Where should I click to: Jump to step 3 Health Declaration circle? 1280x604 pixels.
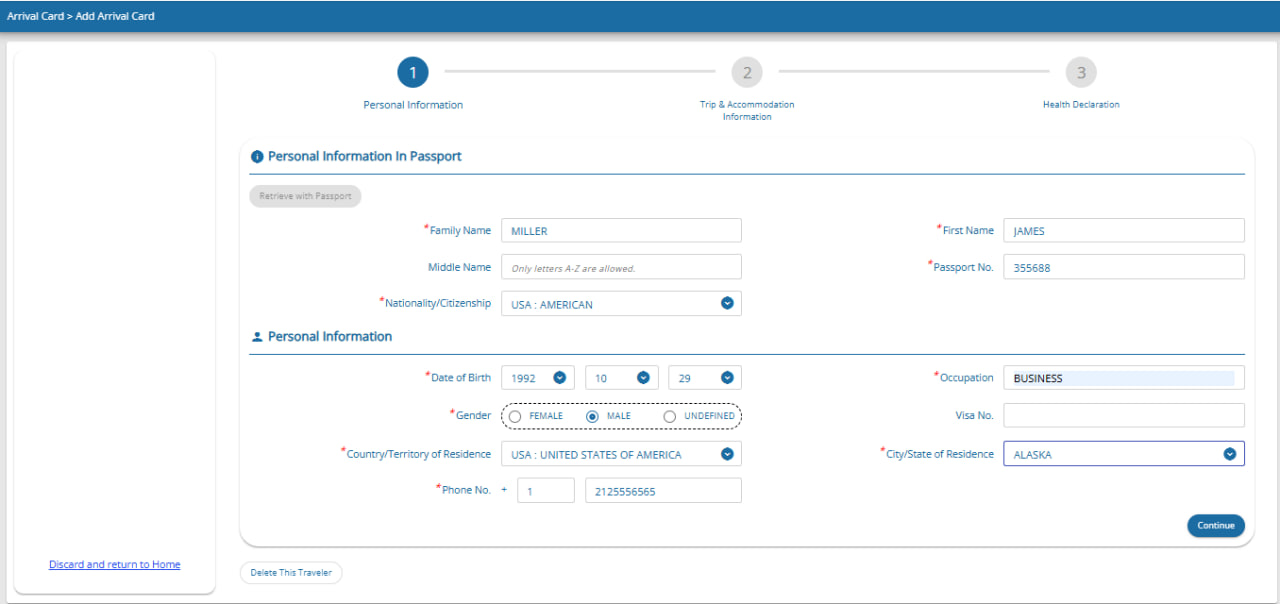1081,72
